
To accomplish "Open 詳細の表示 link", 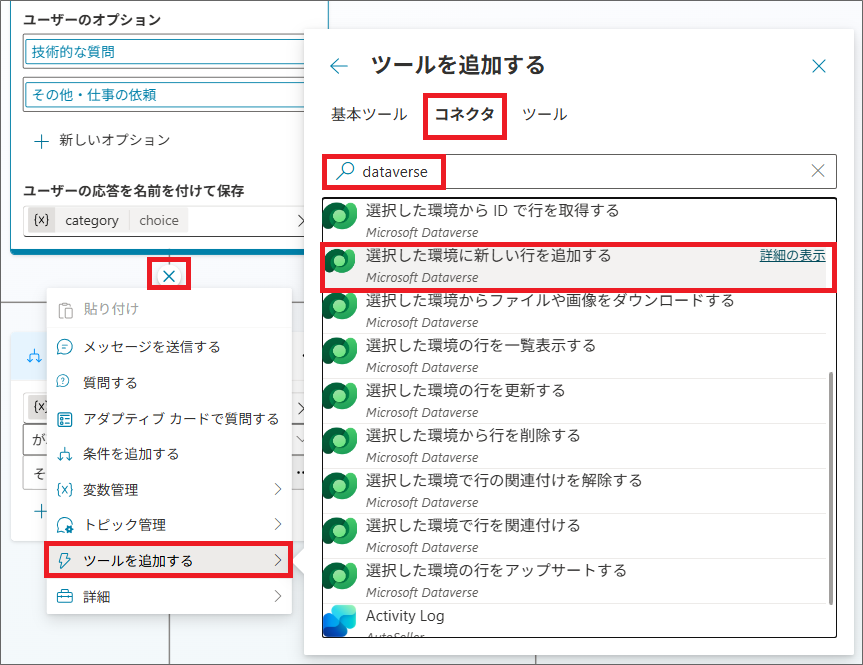I will pos(793,255).
